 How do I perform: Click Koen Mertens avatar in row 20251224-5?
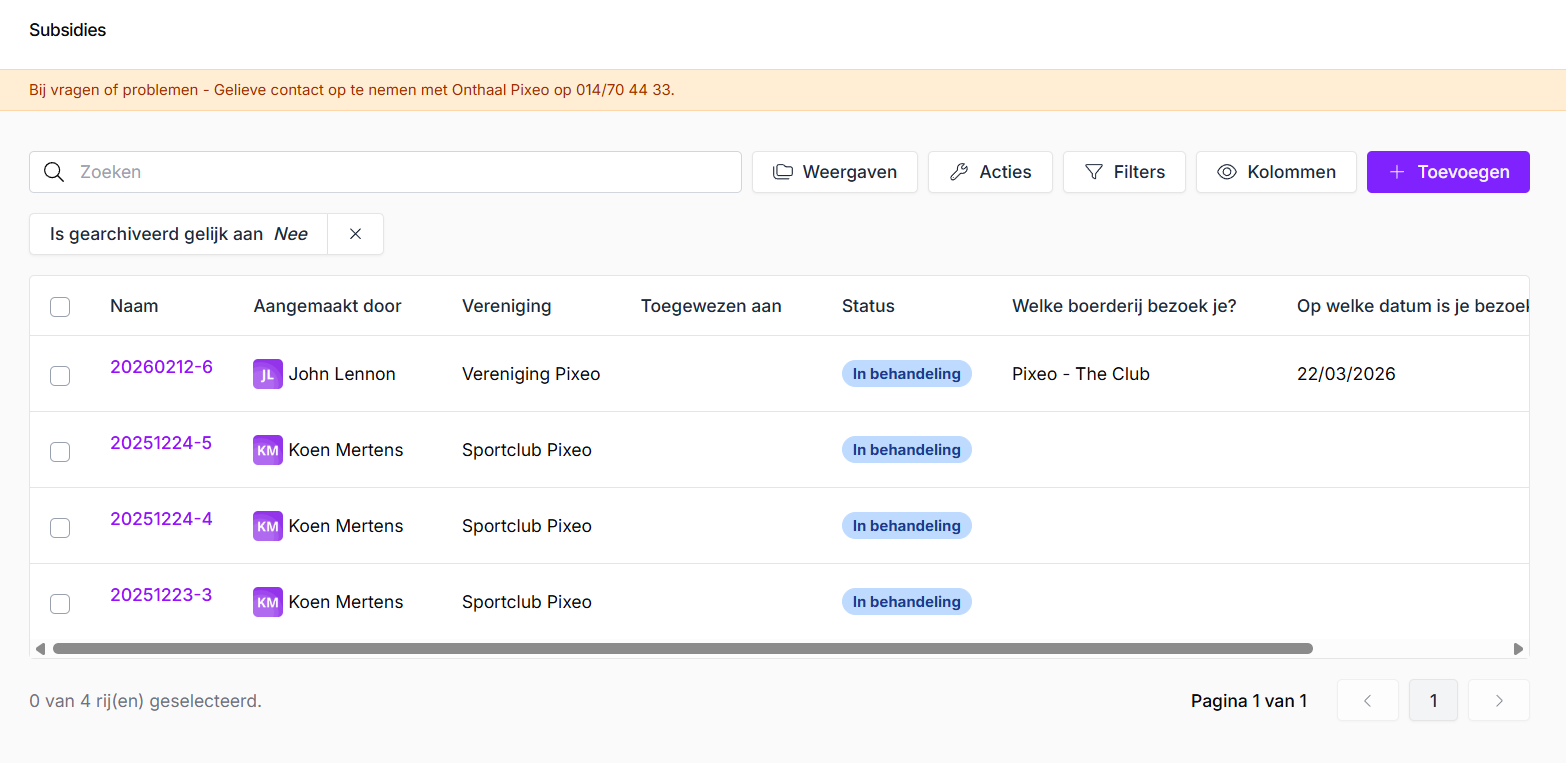pyautogui.click(x=268, y=450)
